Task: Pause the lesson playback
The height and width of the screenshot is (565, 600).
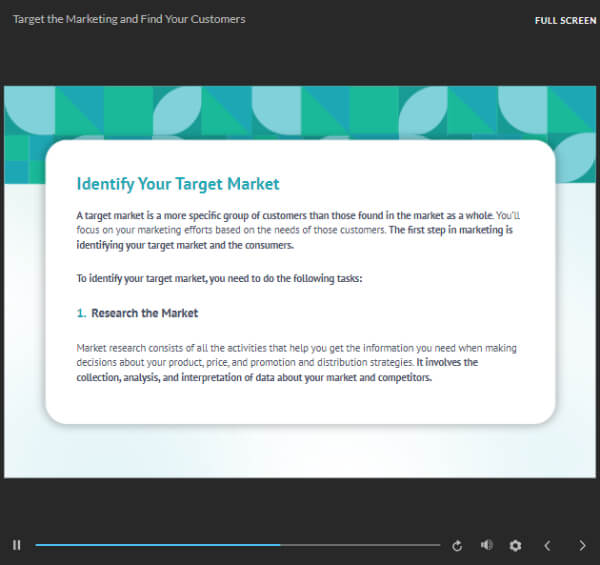Action: [17, 545]
